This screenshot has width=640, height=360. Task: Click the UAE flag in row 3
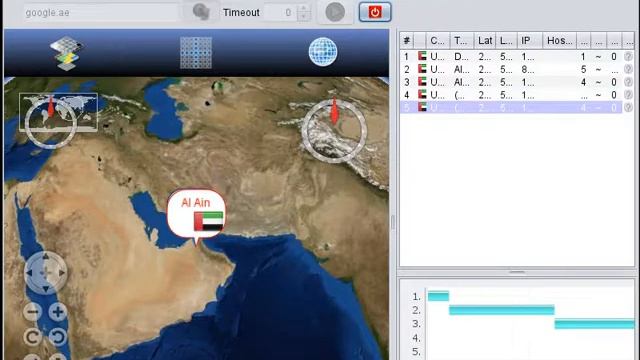click(422, 81)
